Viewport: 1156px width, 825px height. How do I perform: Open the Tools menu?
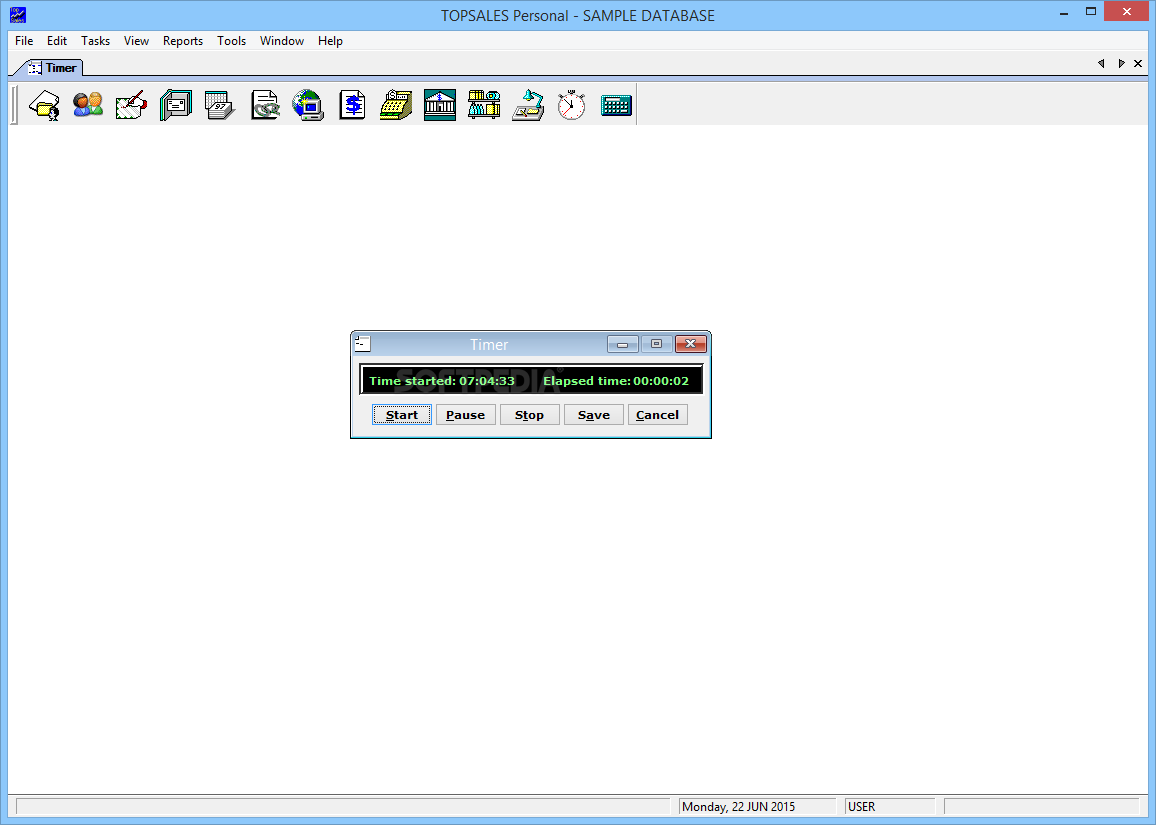pos(231,41)
